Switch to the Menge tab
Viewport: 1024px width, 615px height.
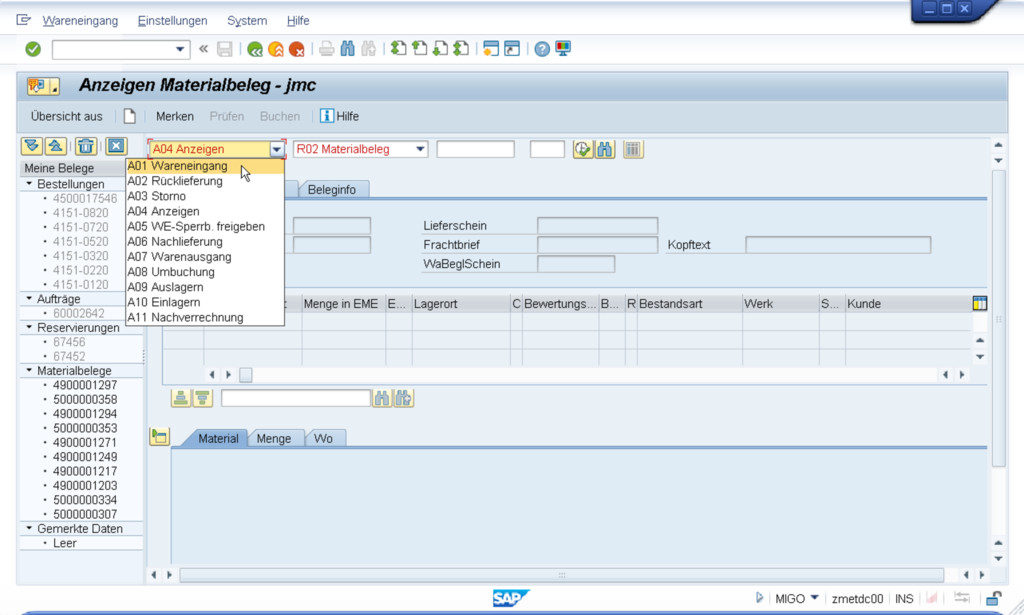click(x=273, y=439)
